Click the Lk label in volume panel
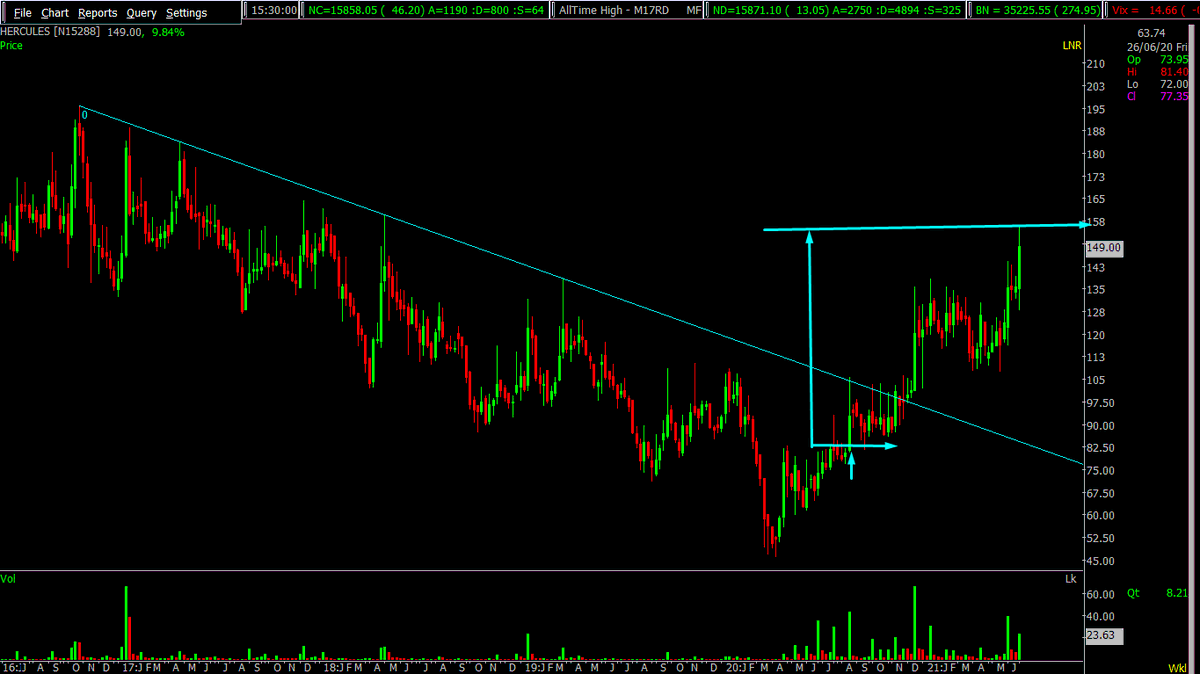 coord(1071,579)
